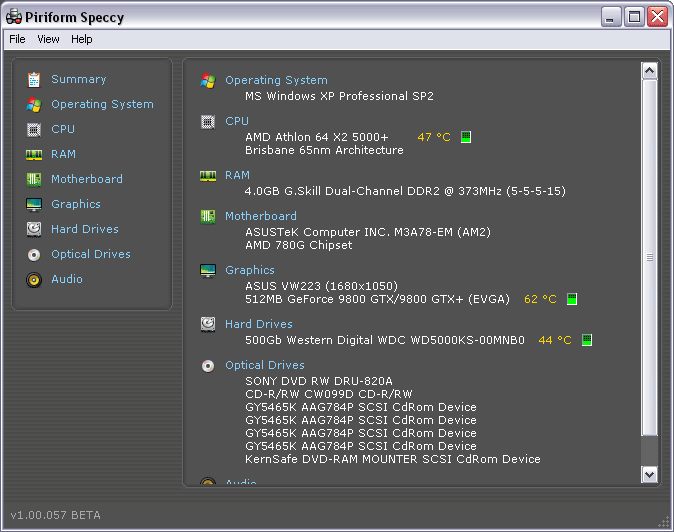Click RAM heading in main panel

pyautogui.click(x=237, y=175)
